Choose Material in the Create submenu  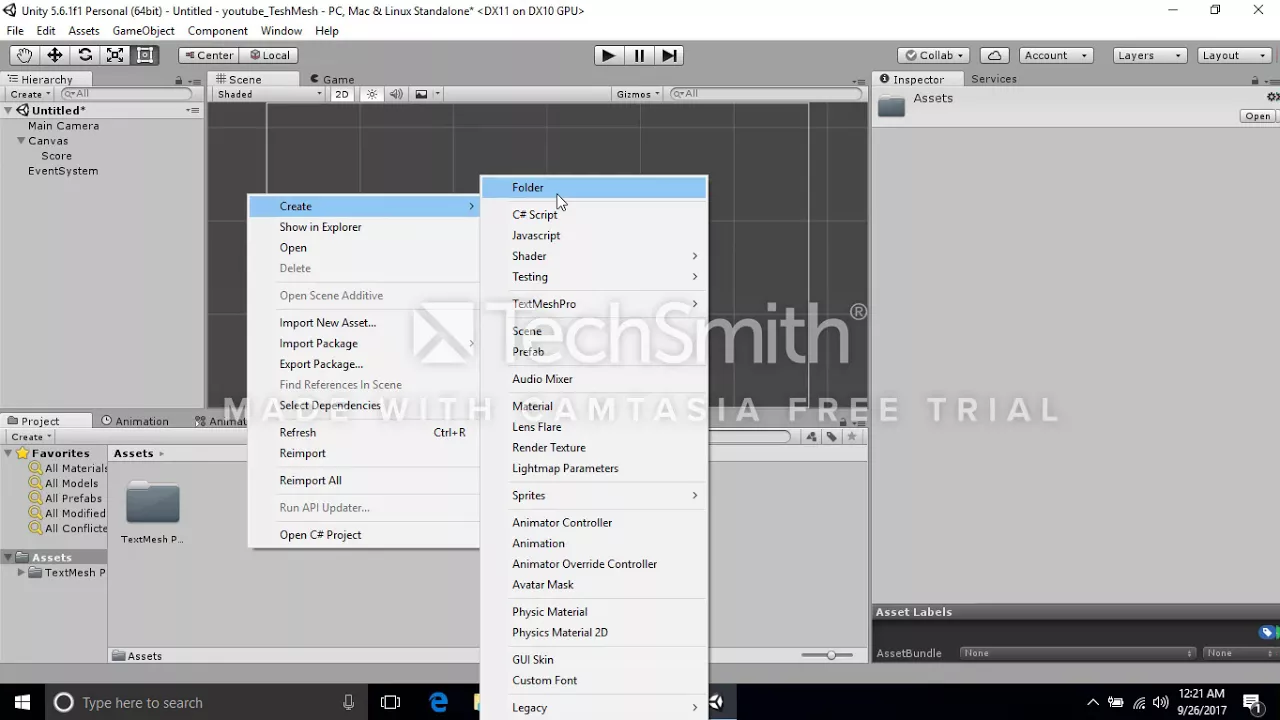594,406
